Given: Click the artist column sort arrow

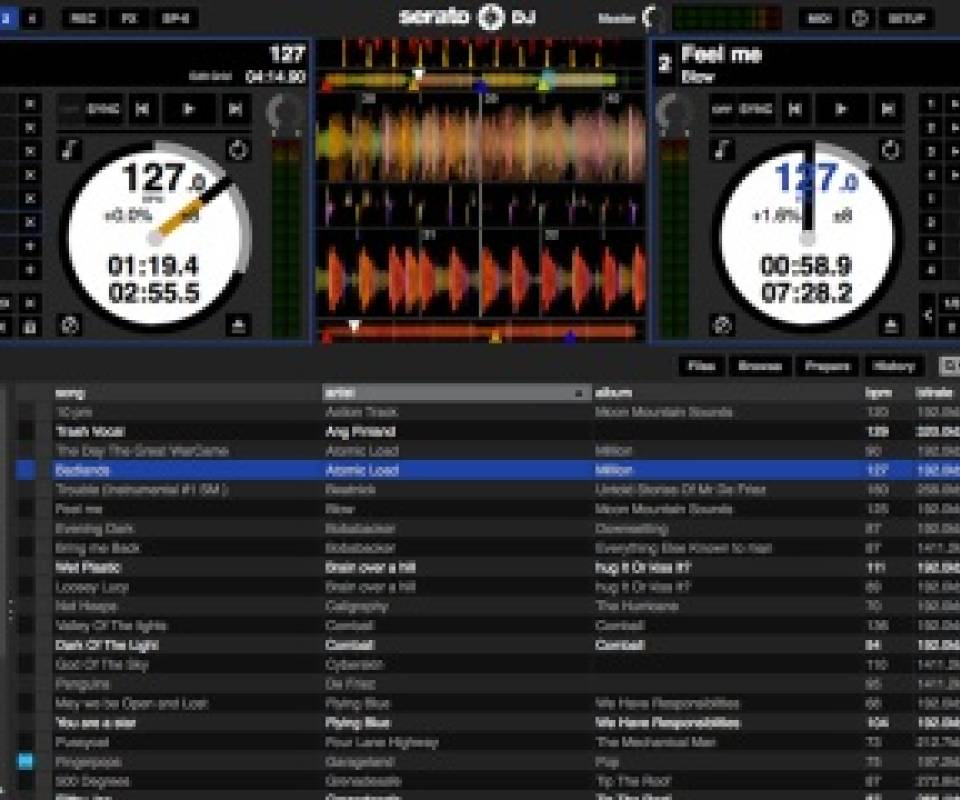Looking at the screenshot, I should point(578,393).
